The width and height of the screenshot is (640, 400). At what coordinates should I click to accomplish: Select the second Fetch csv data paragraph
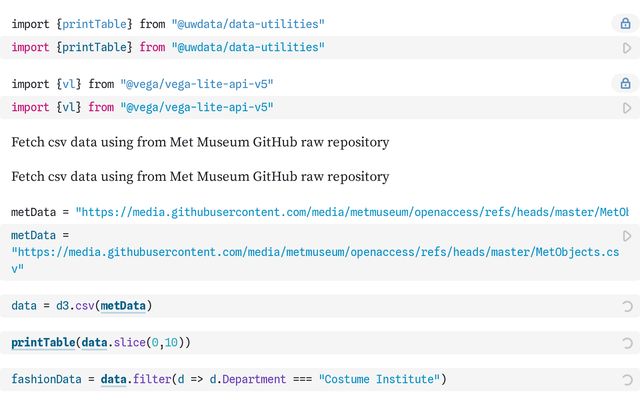pos(200,176)
